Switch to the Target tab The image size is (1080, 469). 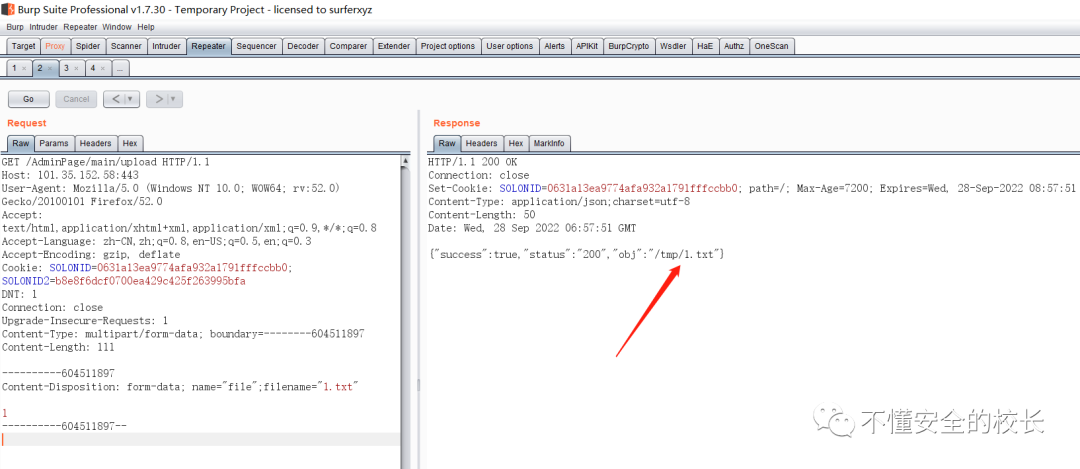(x=23, y=46)
